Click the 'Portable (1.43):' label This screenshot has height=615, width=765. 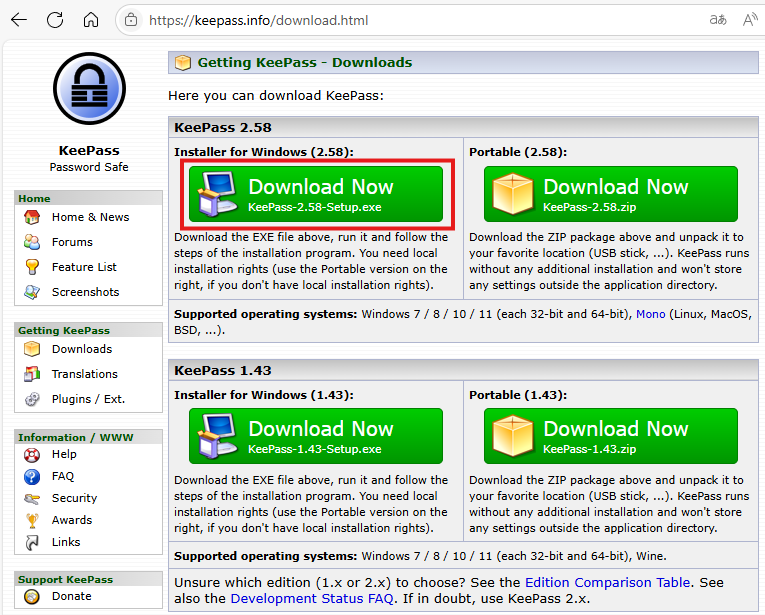coord(518,395)
